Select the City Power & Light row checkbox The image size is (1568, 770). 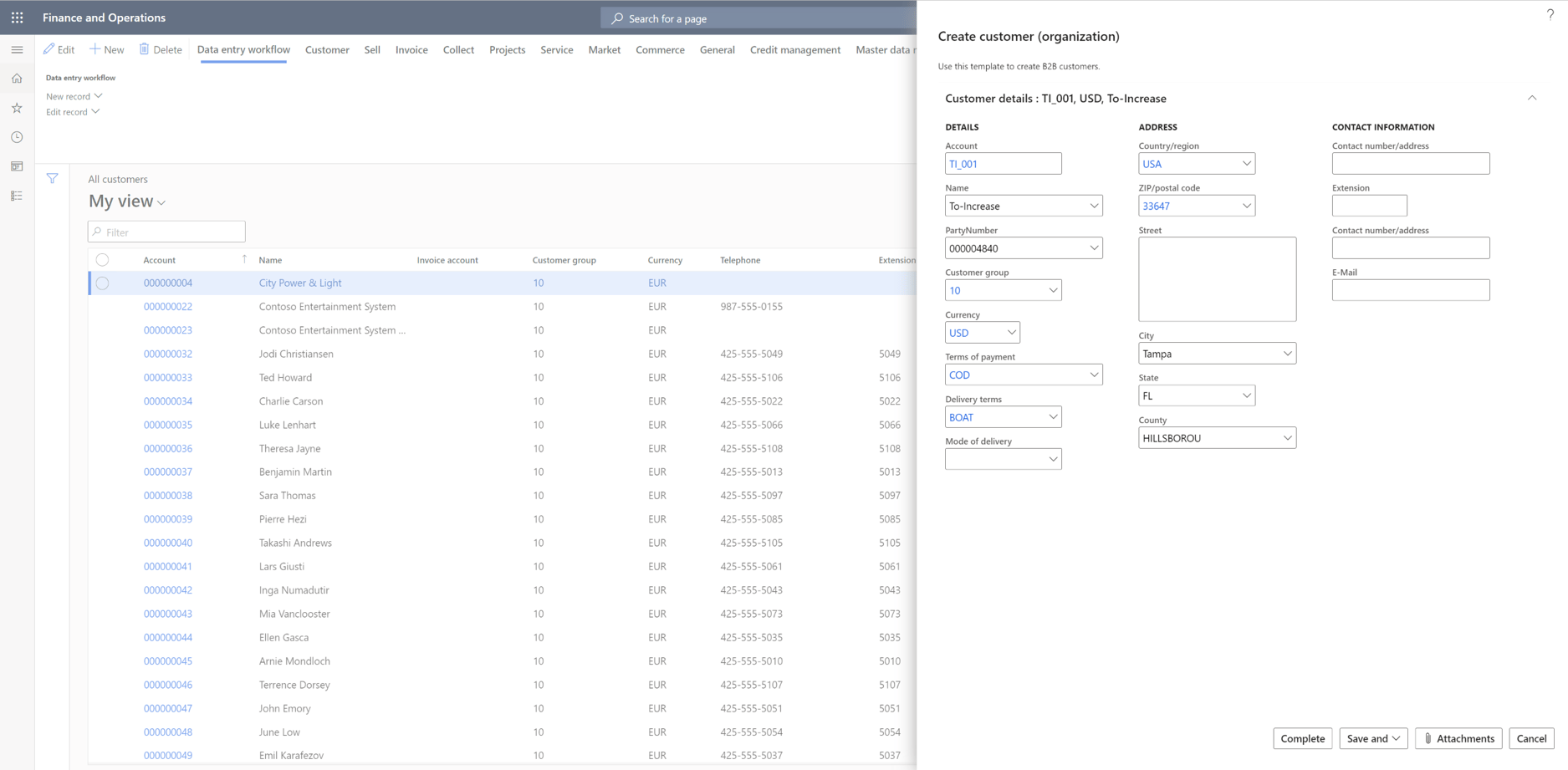(102, 283)
